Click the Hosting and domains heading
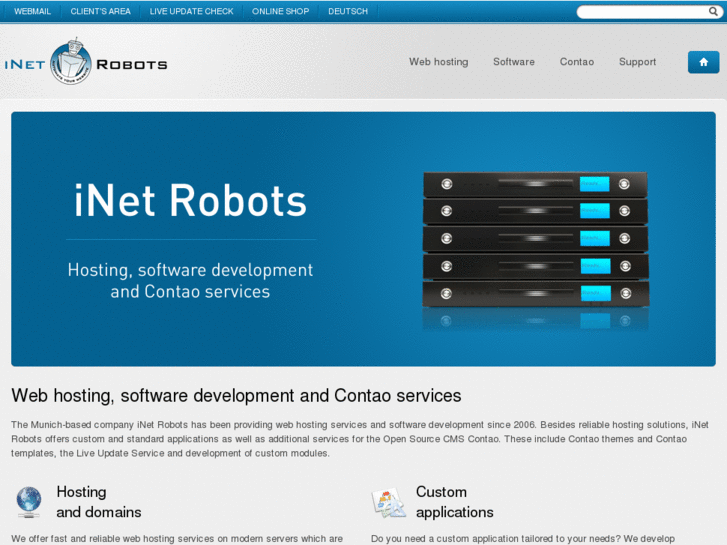The height and width of the screenshot is (545, 727). [x=98, y=502]
